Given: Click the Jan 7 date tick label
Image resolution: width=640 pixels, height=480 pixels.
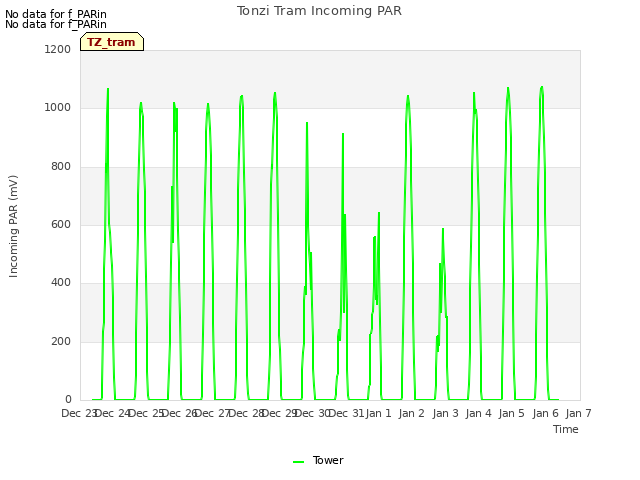Looking at the screenshot, I should [578, 413].
